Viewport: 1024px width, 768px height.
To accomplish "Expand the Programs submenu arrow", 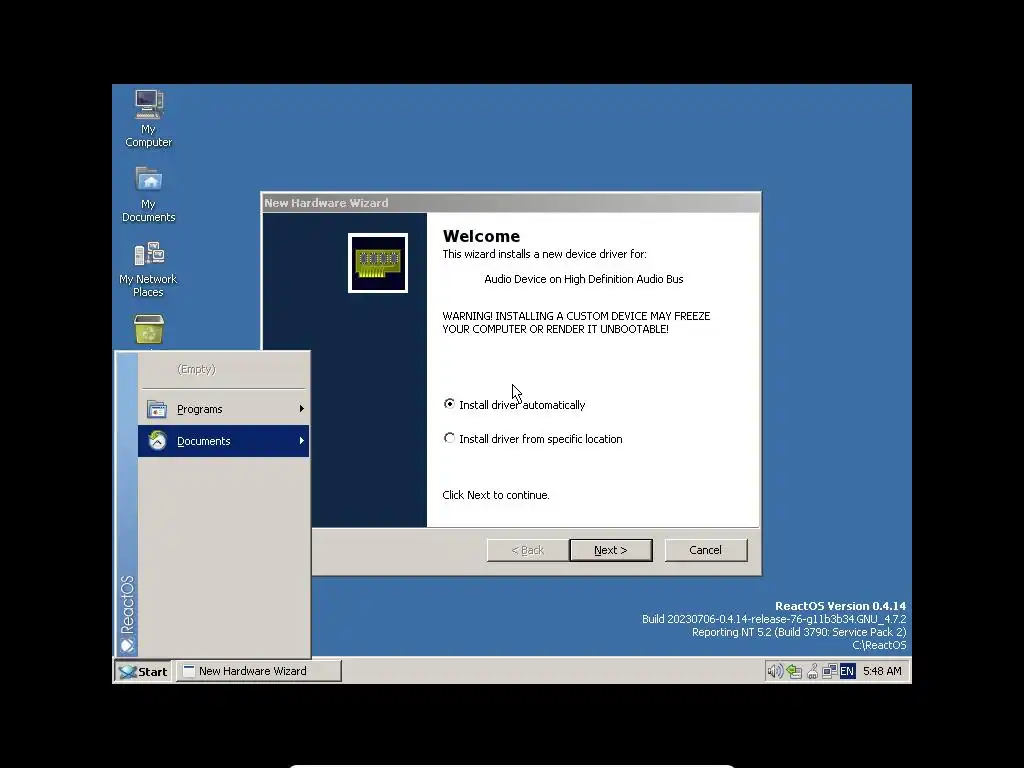I will tap(302, 409).
